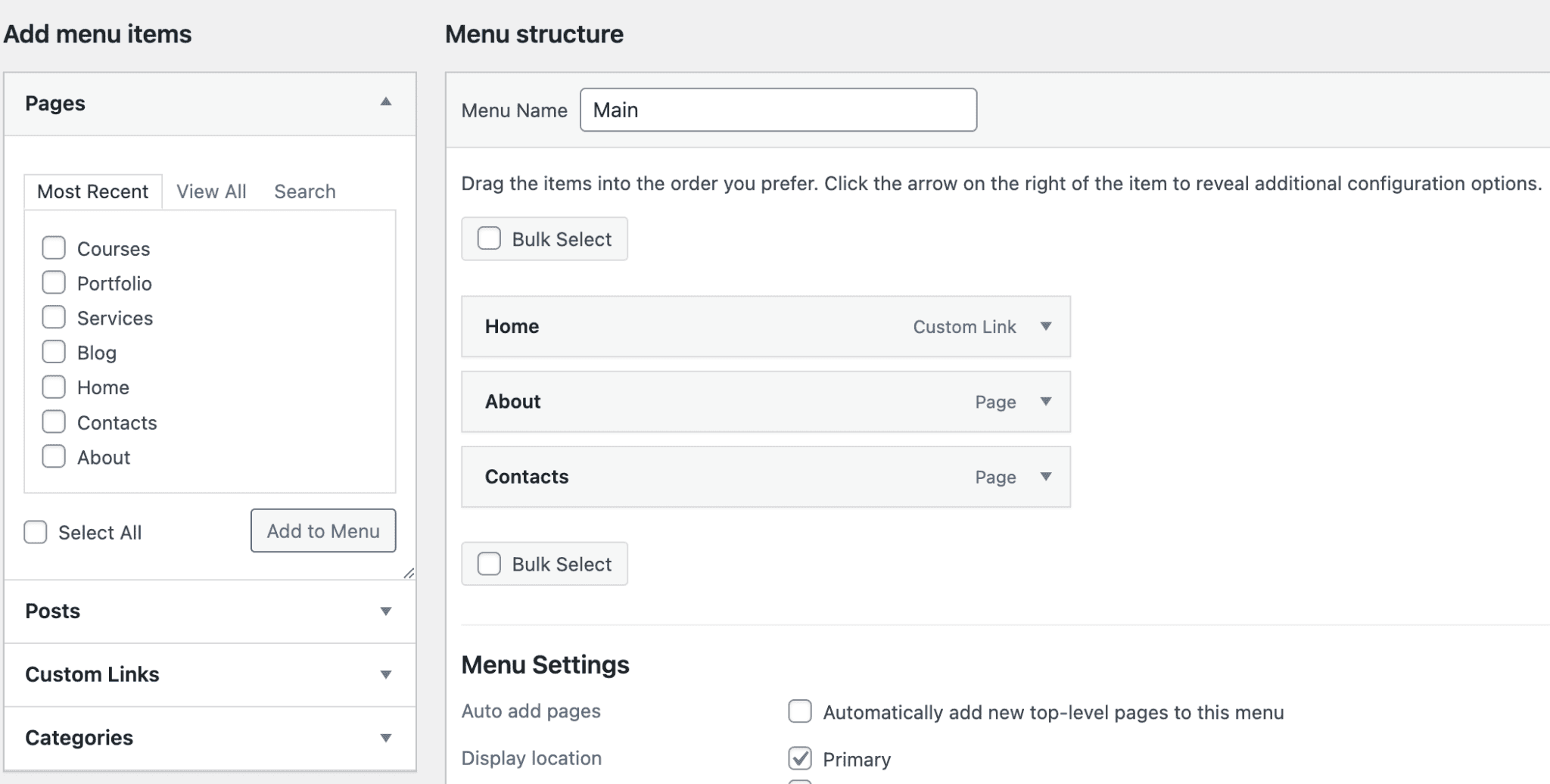The width and height of the screenshot is (1550, 784).
Task: Enable the Select All checkbox
Action: (36, 532)
